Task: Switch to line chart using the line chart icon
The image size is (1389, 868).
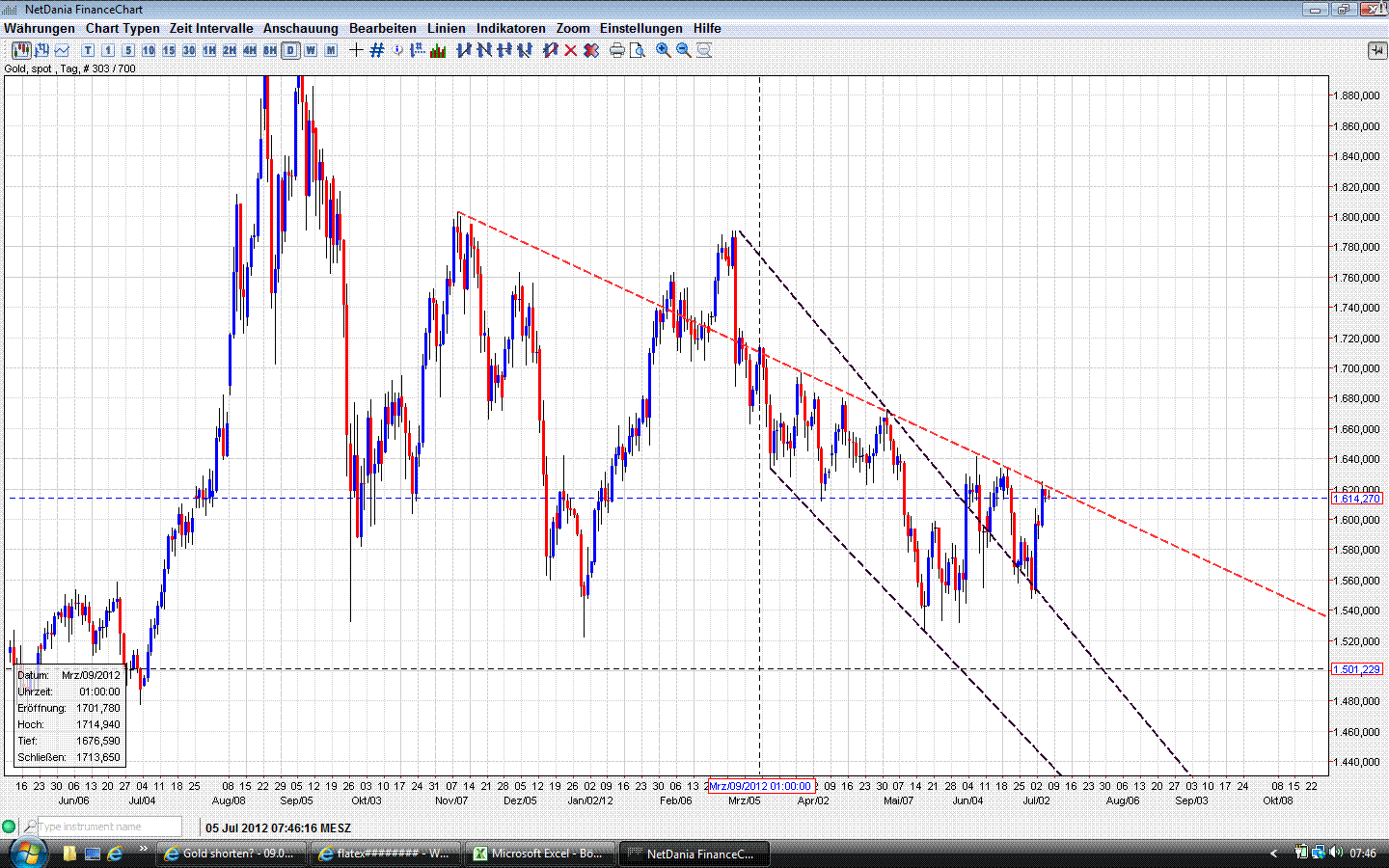Action: pyautogui.click(x=62, y=50)
